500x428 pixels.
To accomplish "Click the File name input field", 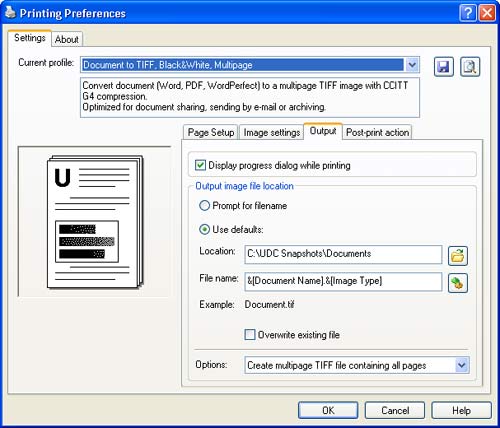I will (343, 281).
